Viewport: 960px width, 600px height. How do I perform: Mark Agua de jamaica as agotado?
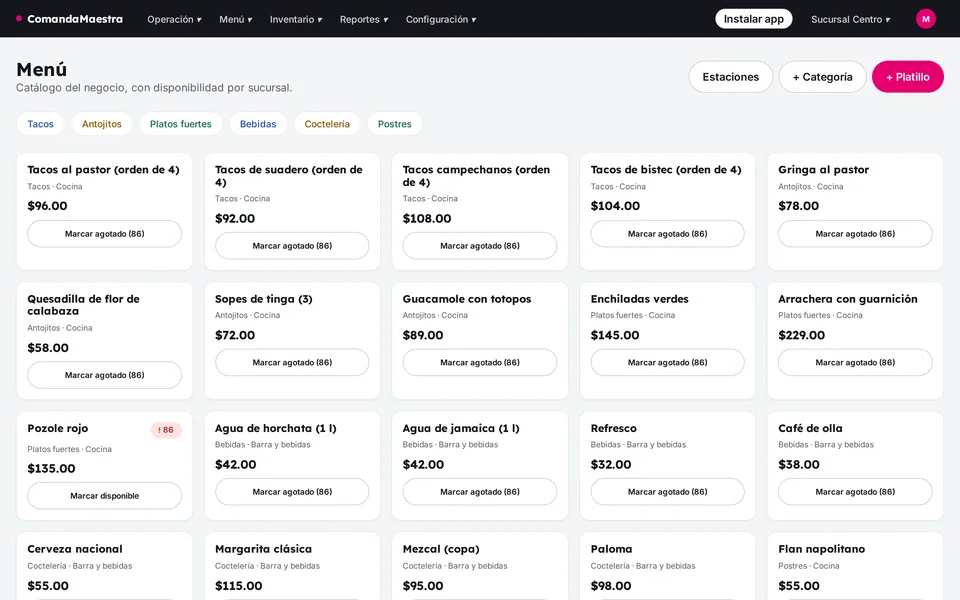tap(480, 492)
